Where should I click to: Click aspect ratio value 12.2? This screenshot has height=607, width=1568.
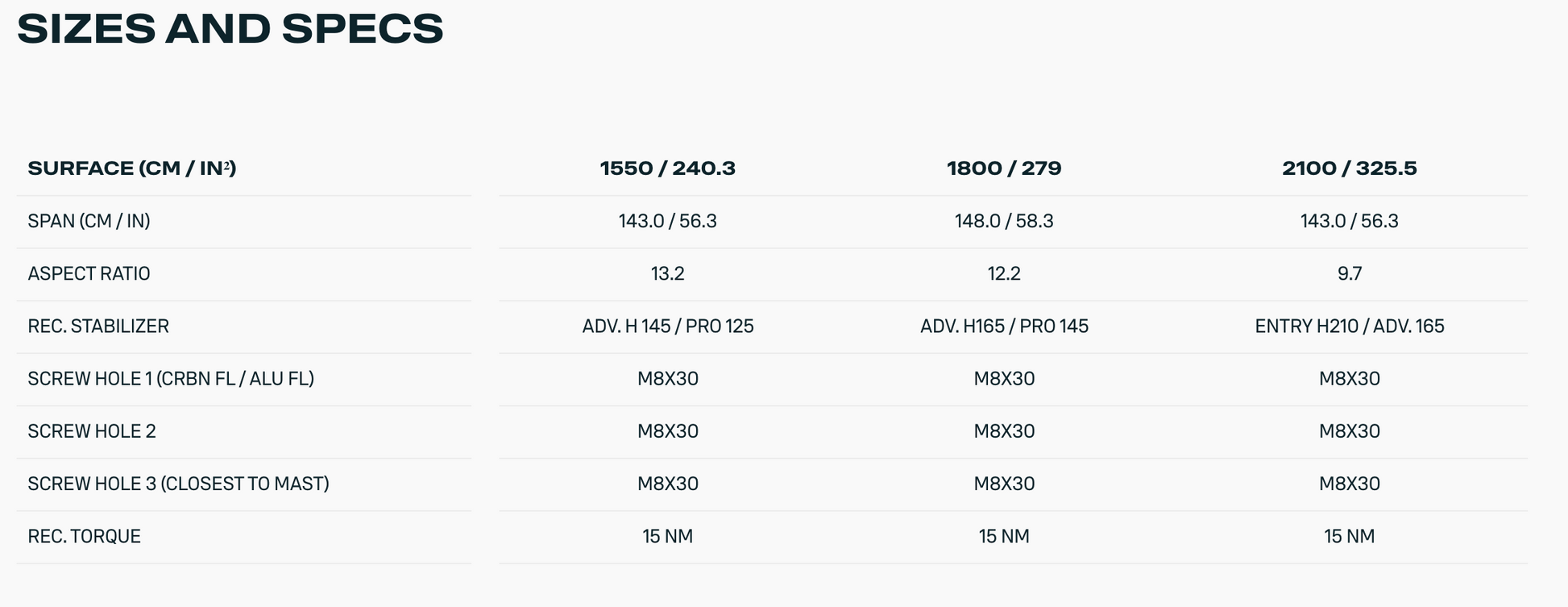click(1004, 274)
